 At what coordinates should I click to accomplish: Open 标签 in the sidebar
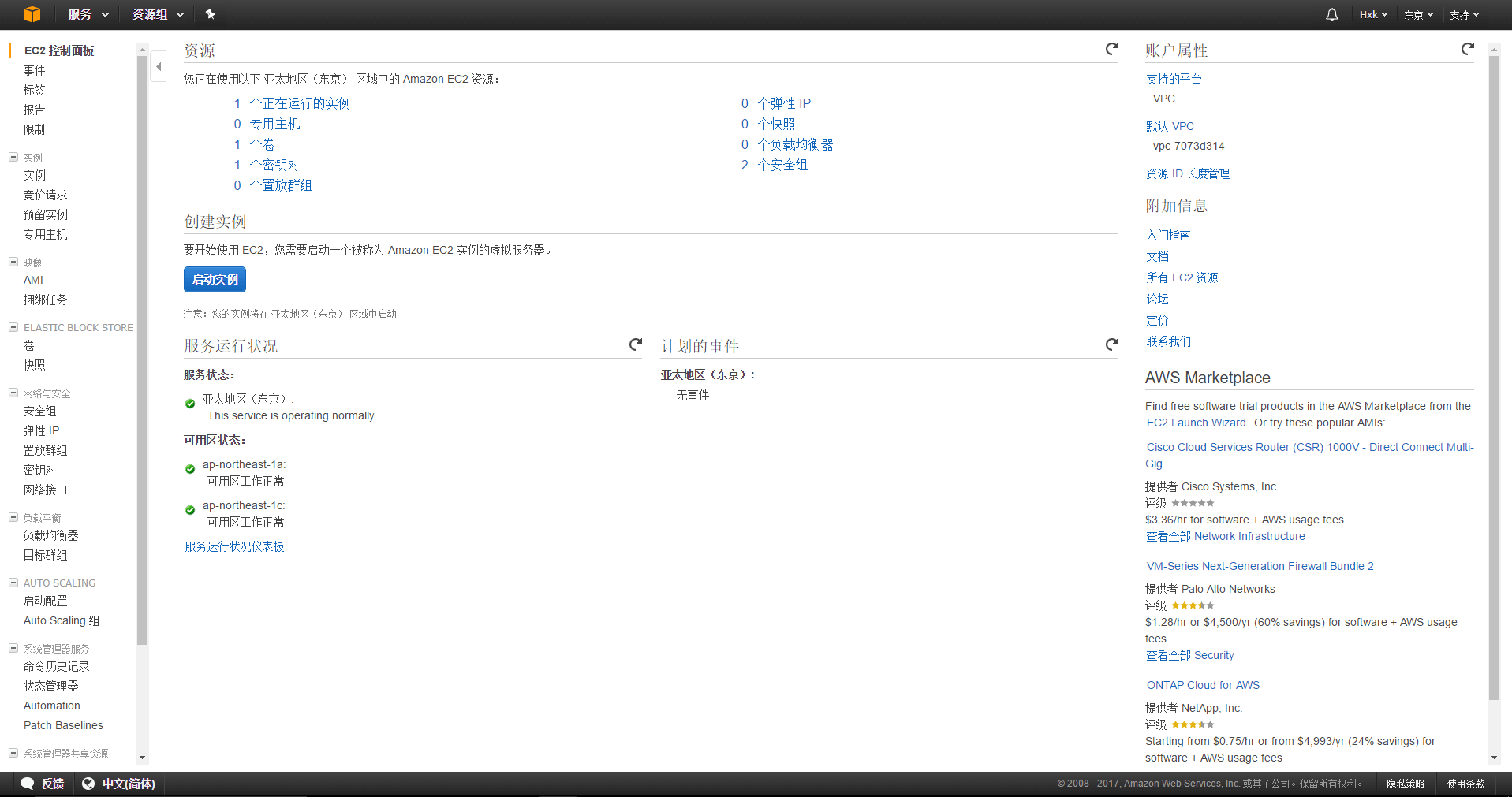click(x=35, y=90)
